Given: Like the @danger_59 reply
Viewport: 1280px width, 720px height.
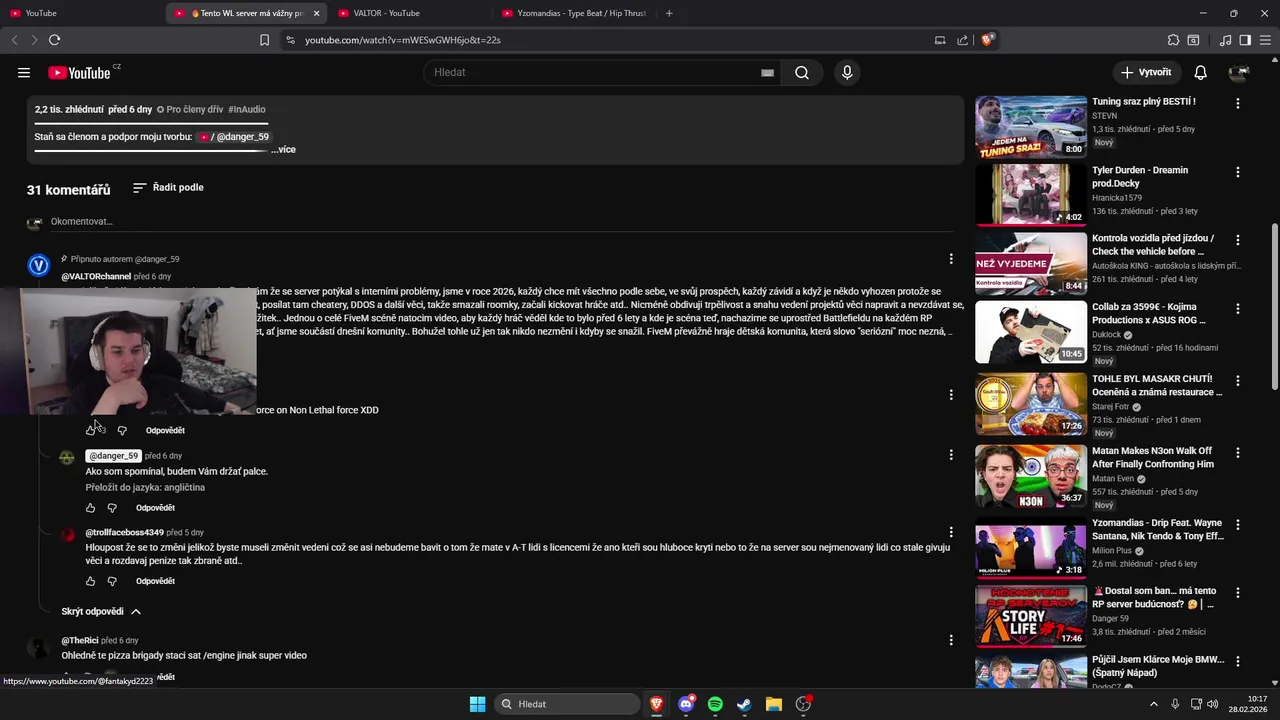Looking at the screenshot, I should coord(91,508).
